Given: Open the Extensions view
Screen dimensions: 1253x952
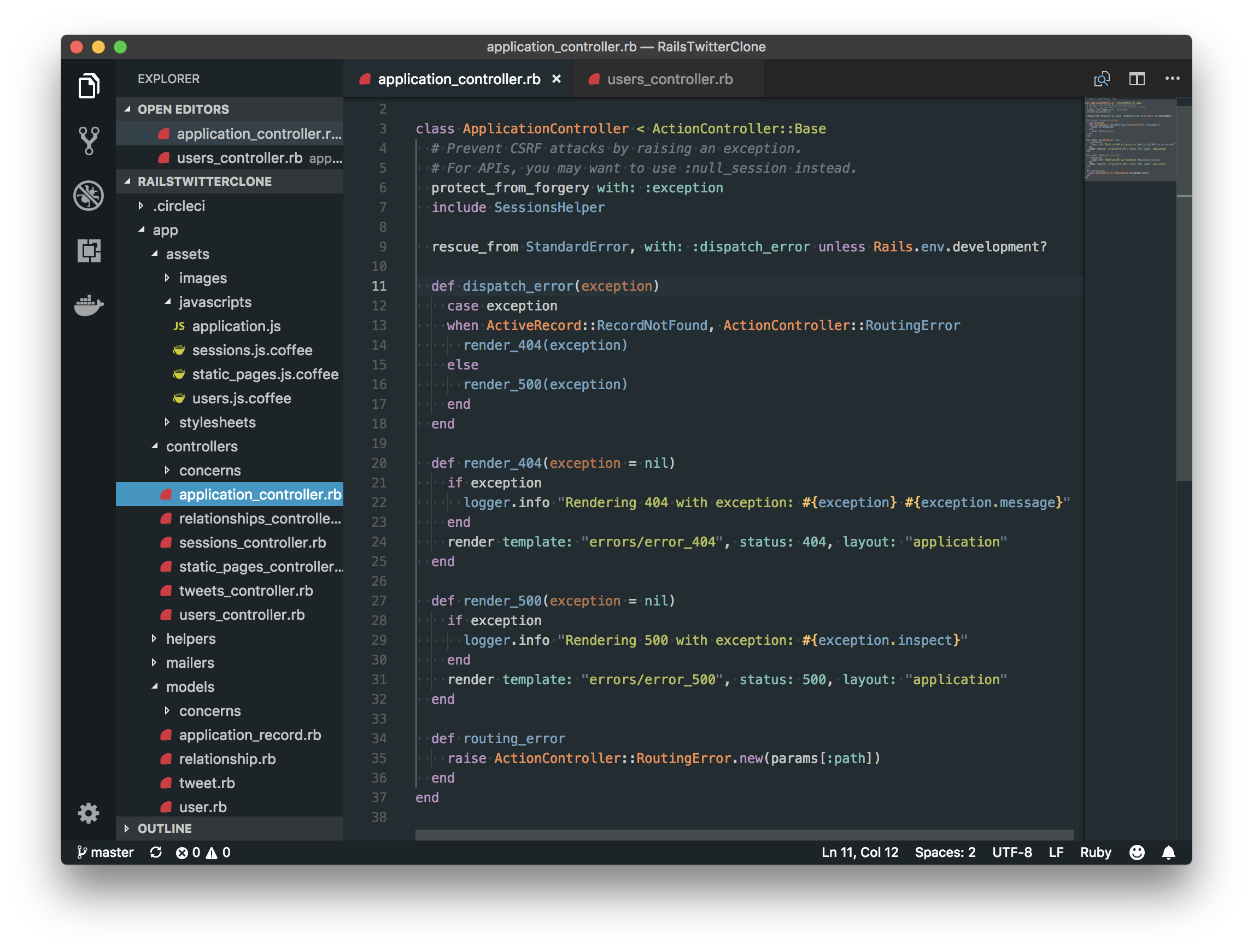Looking at the screenshot, I should click(x=89, y=250).
